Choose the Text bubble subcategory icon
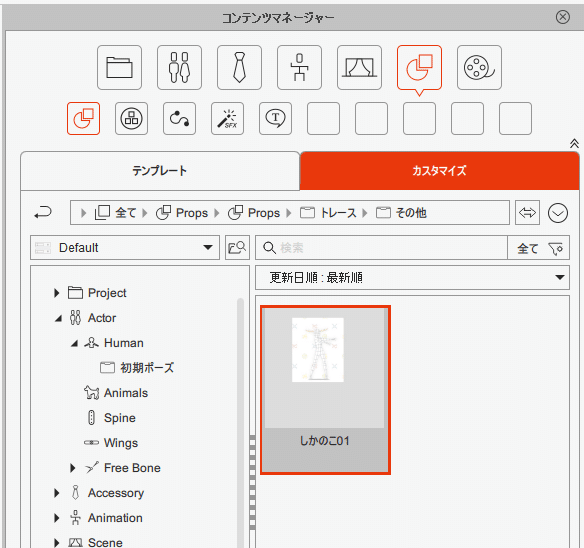This screenshot has height=548, width=584. [x=276, y=118]
